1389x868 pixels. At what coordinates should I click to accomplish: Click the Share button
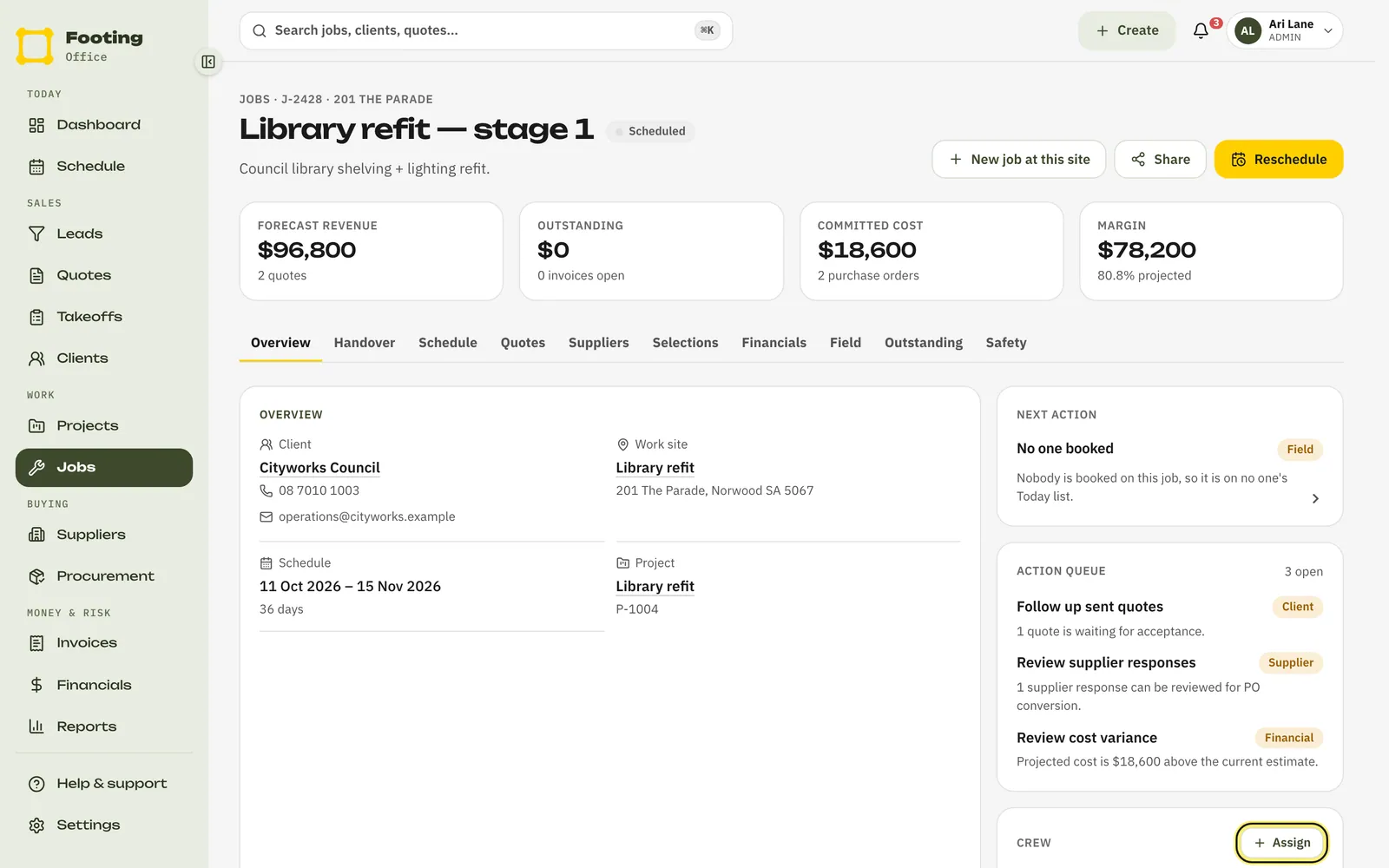[1160, 160]
